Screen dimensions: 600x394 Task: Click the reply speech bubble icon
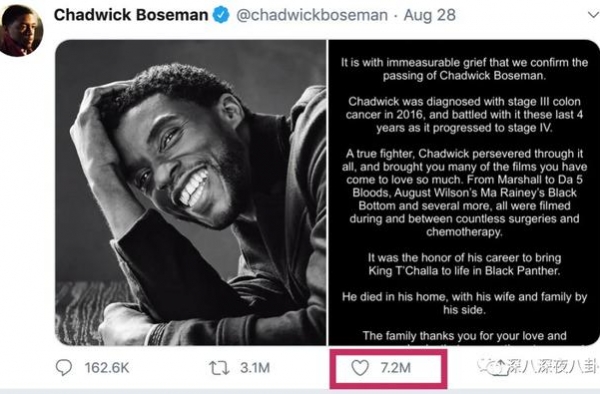tap(64, 368)
